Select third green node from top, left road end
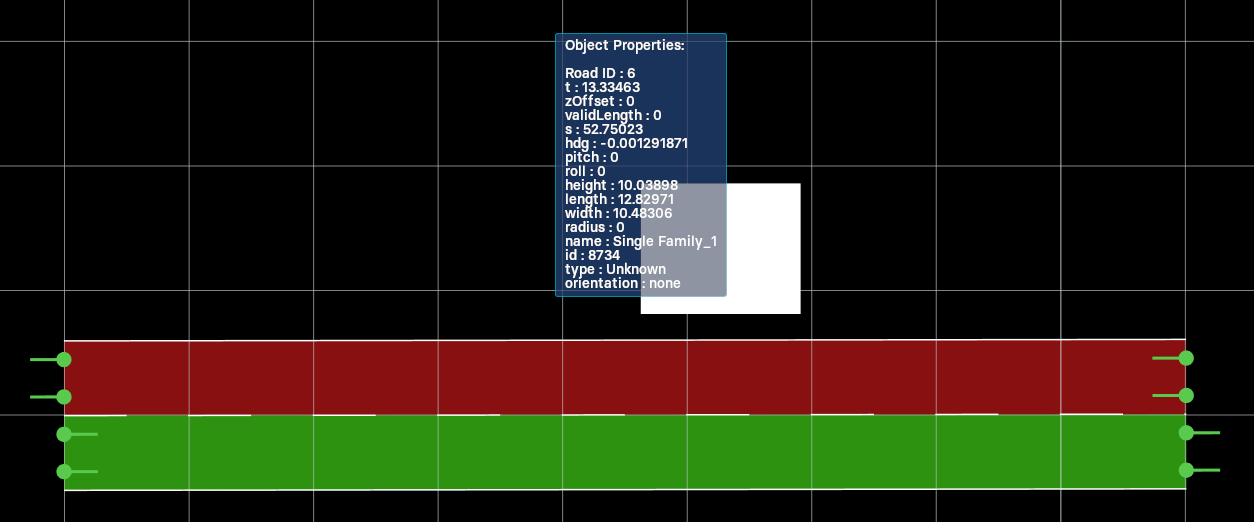The width and height of the screenshot is (1254, 522). [x=64, y=434]
